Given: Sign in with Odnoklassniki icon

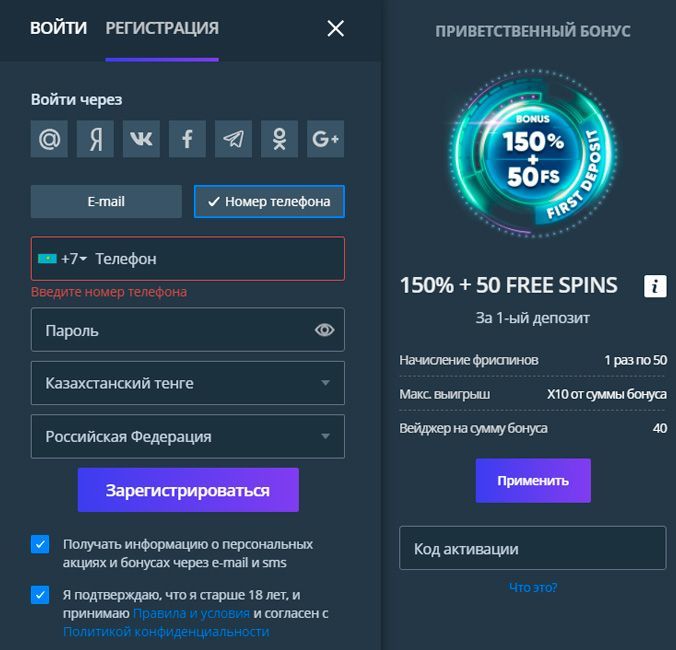Looking at the screenshot, I should click(x=279, y=139).
